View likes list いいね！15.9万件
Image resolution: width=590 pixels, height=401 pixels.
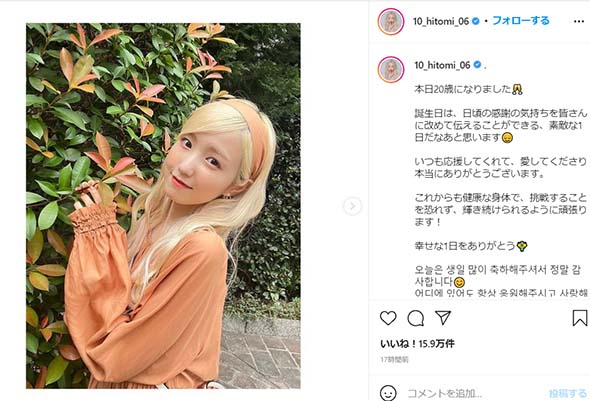pos(417,343)
